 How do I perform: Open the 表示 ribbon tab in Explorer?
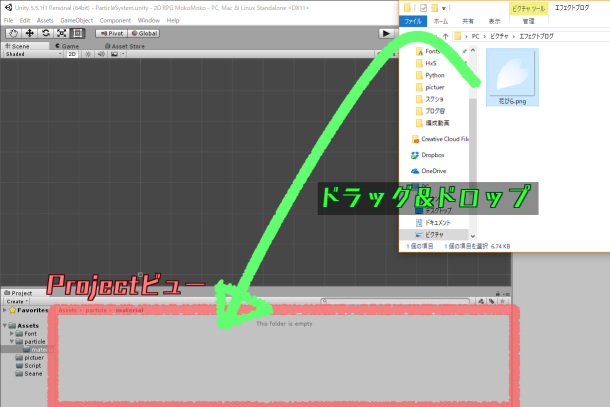tap(494, 21)
